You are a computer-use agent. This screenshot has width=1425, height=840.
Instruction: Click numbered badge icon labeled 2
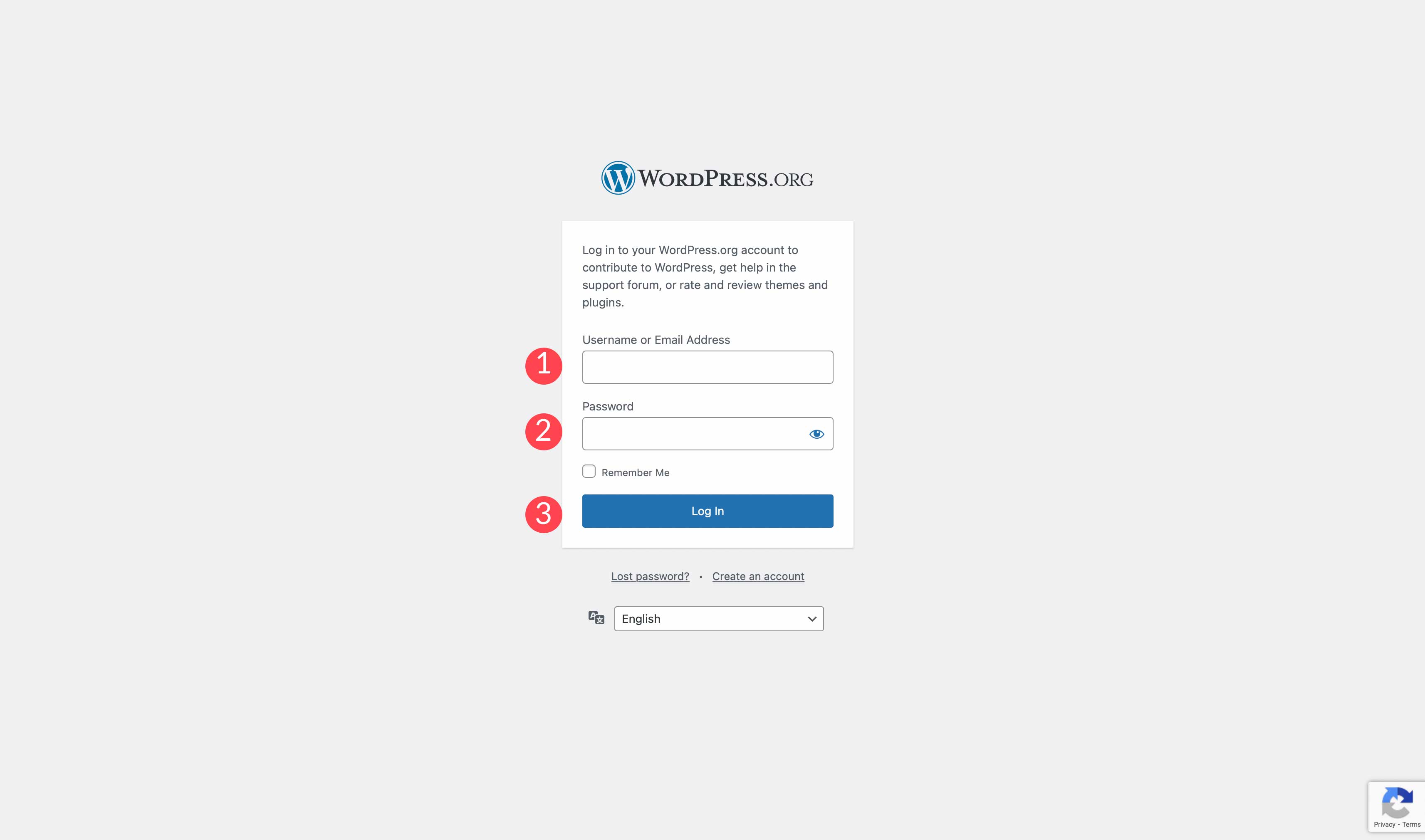543,431
